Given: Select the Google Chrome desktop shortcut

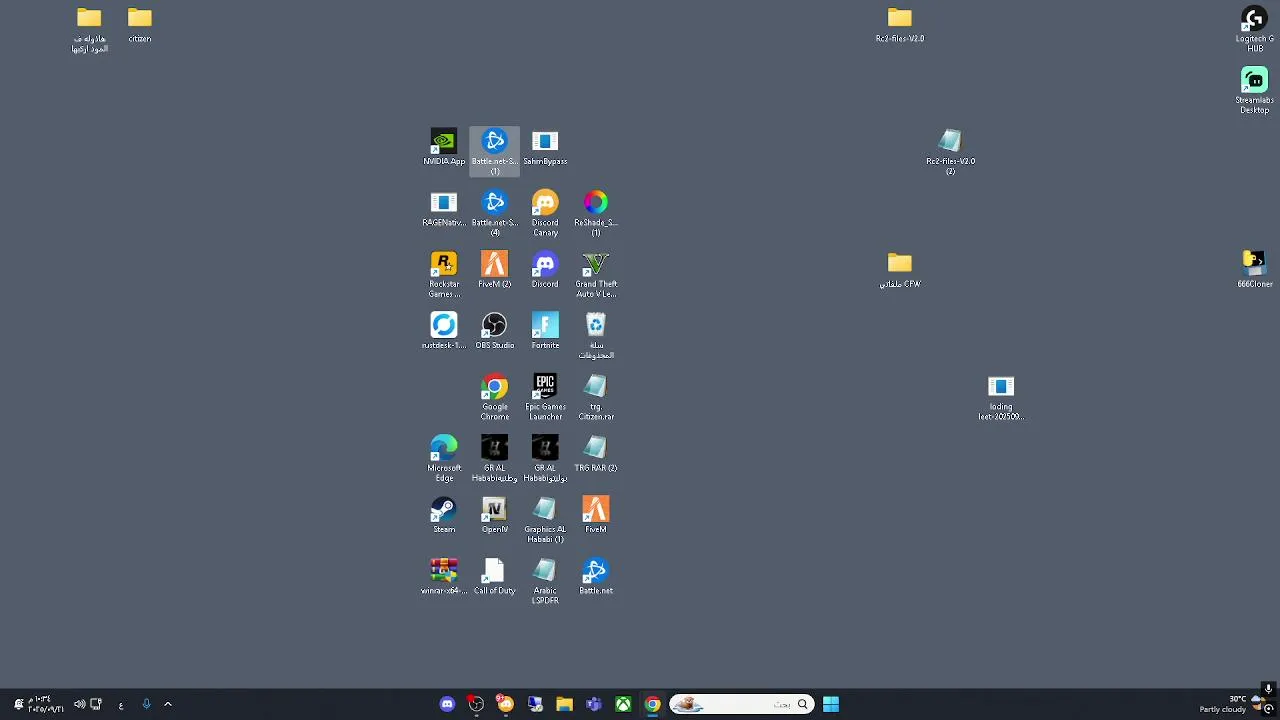Looking at the screenshot, I should click(494, 396).
